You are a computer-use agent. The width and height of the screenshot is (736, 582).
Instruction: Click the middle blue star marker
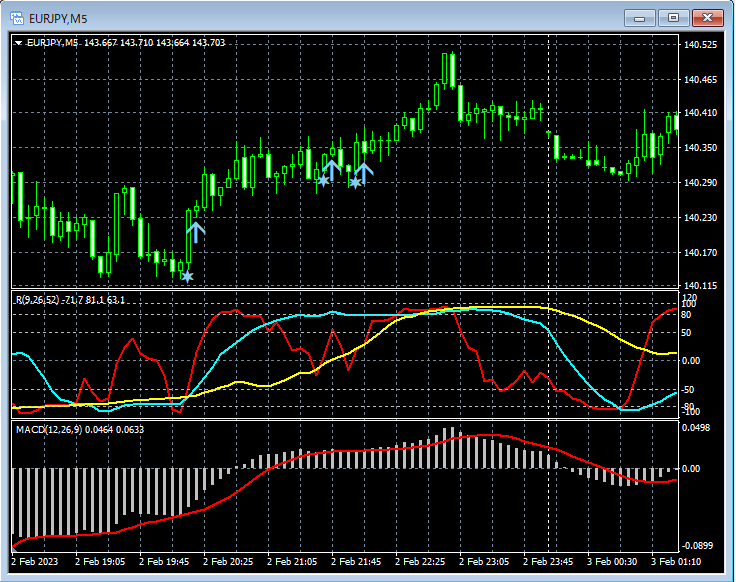(x=322, y=181)
